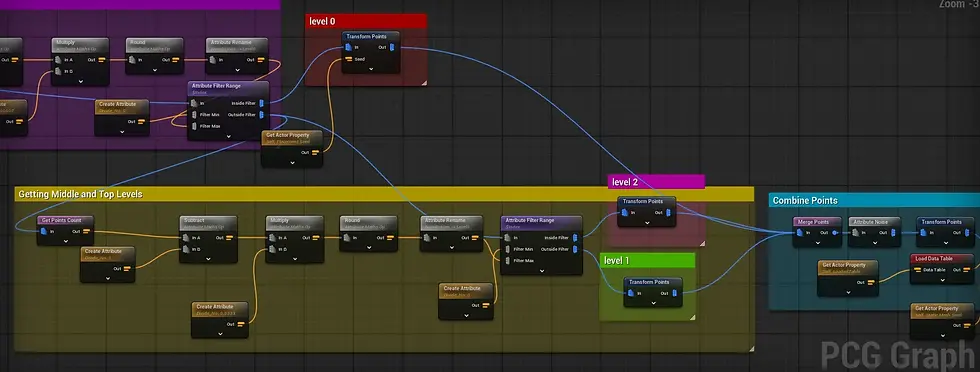Click Out pin of level 0 Transform Points

392,48
